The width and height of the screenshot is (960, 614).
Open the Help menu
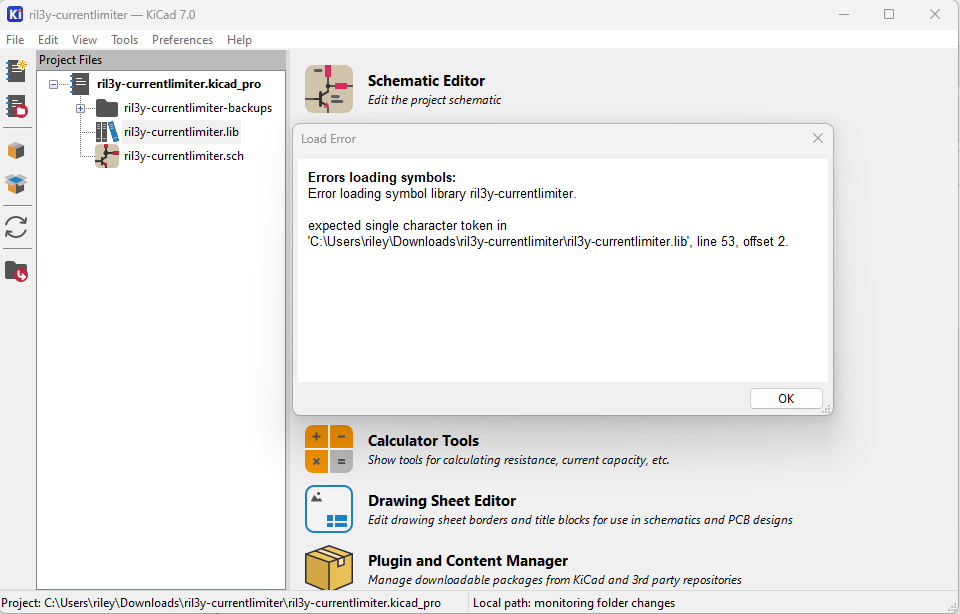pyautogui.click(x=239, y=40)
